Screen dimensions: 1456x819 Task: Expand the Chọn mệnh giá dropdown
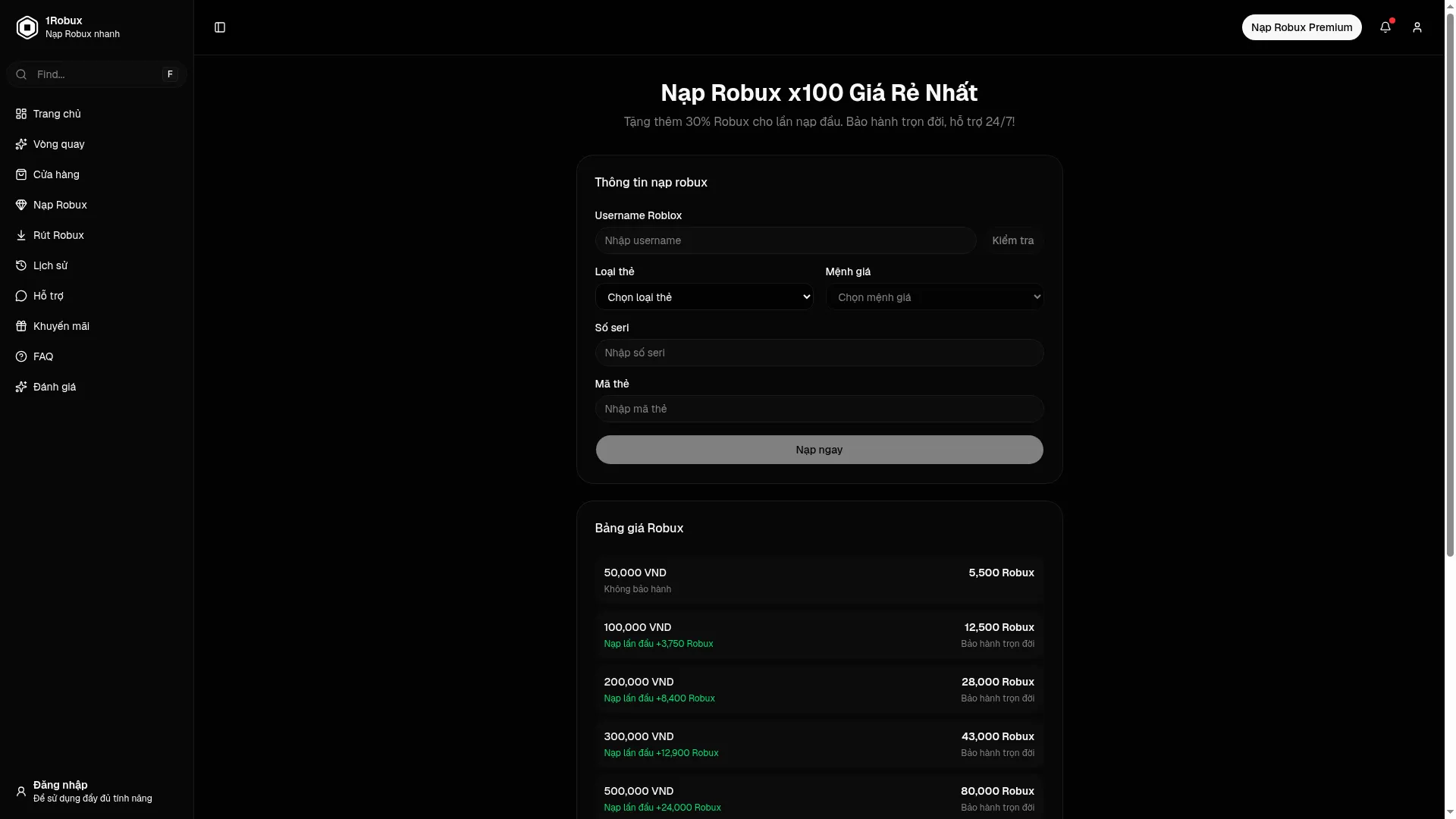click(934, 297)
